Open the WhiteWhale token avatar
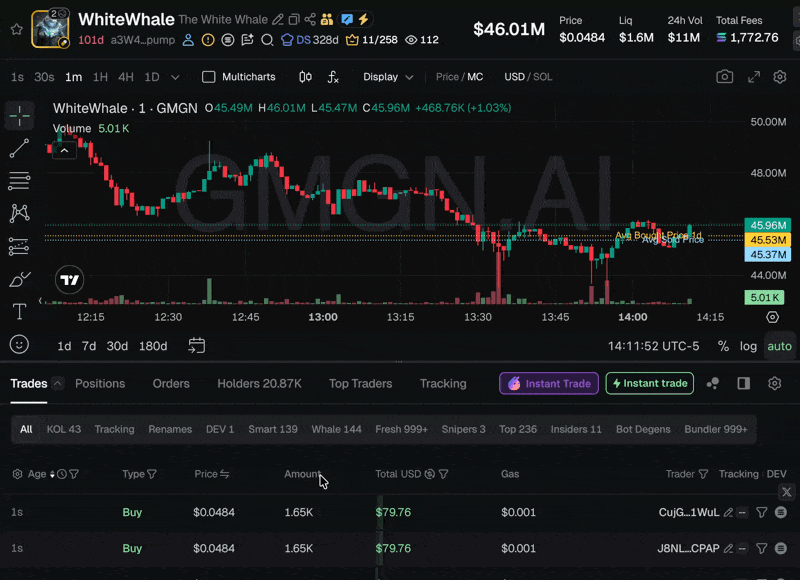Screen dimensions: 800x580 pos(50,29)
